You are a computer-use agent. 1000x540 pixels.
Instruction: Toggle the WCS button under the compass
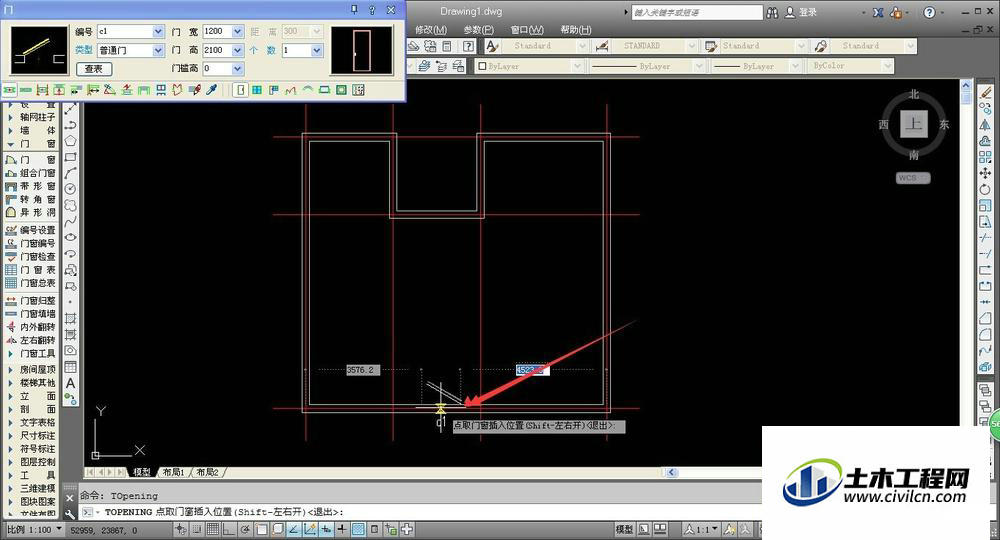[x=913, y=178]
